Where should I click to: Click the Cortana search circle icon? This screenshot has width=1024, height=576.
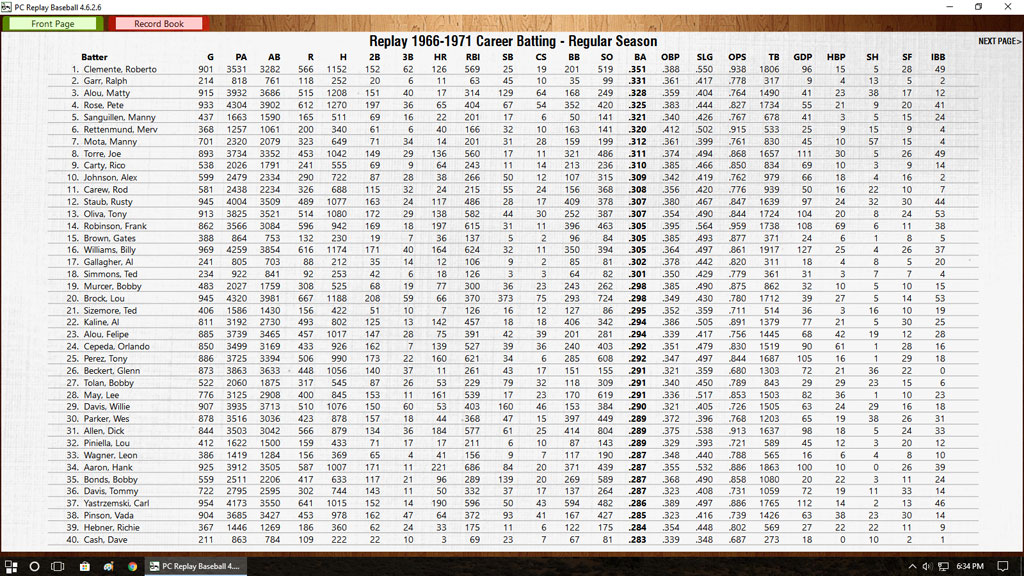tap(34, 566)
